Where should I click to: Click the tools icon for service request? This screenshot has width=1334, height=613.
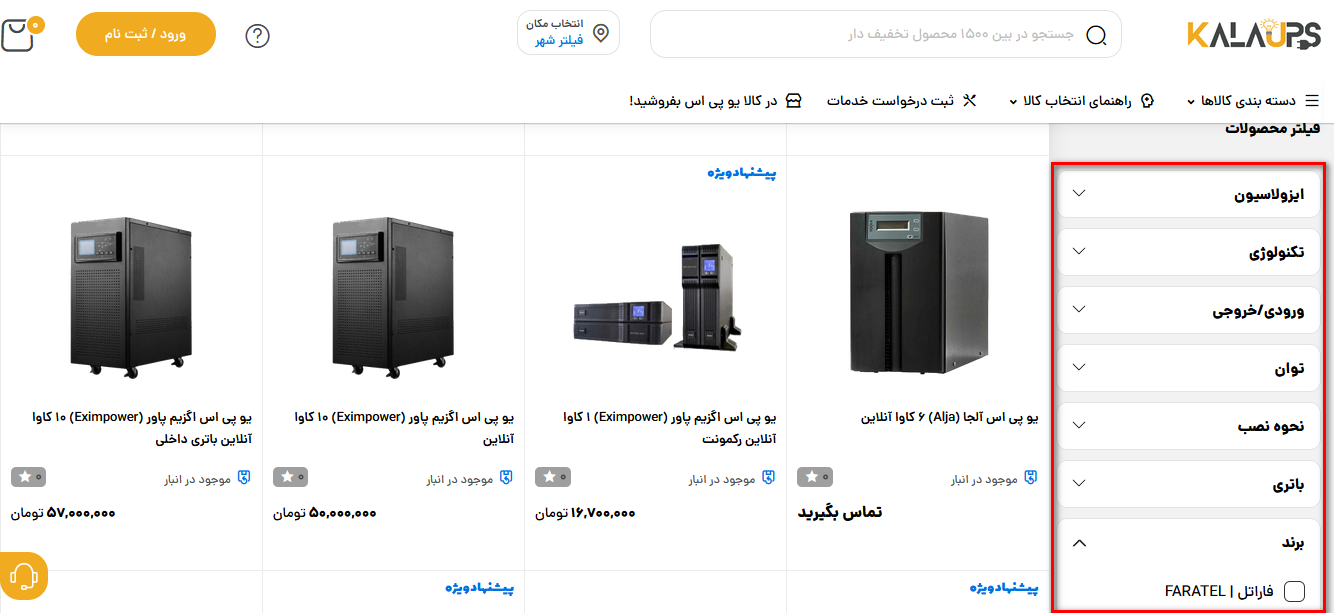pyautogui.click(x=969, y=101)
